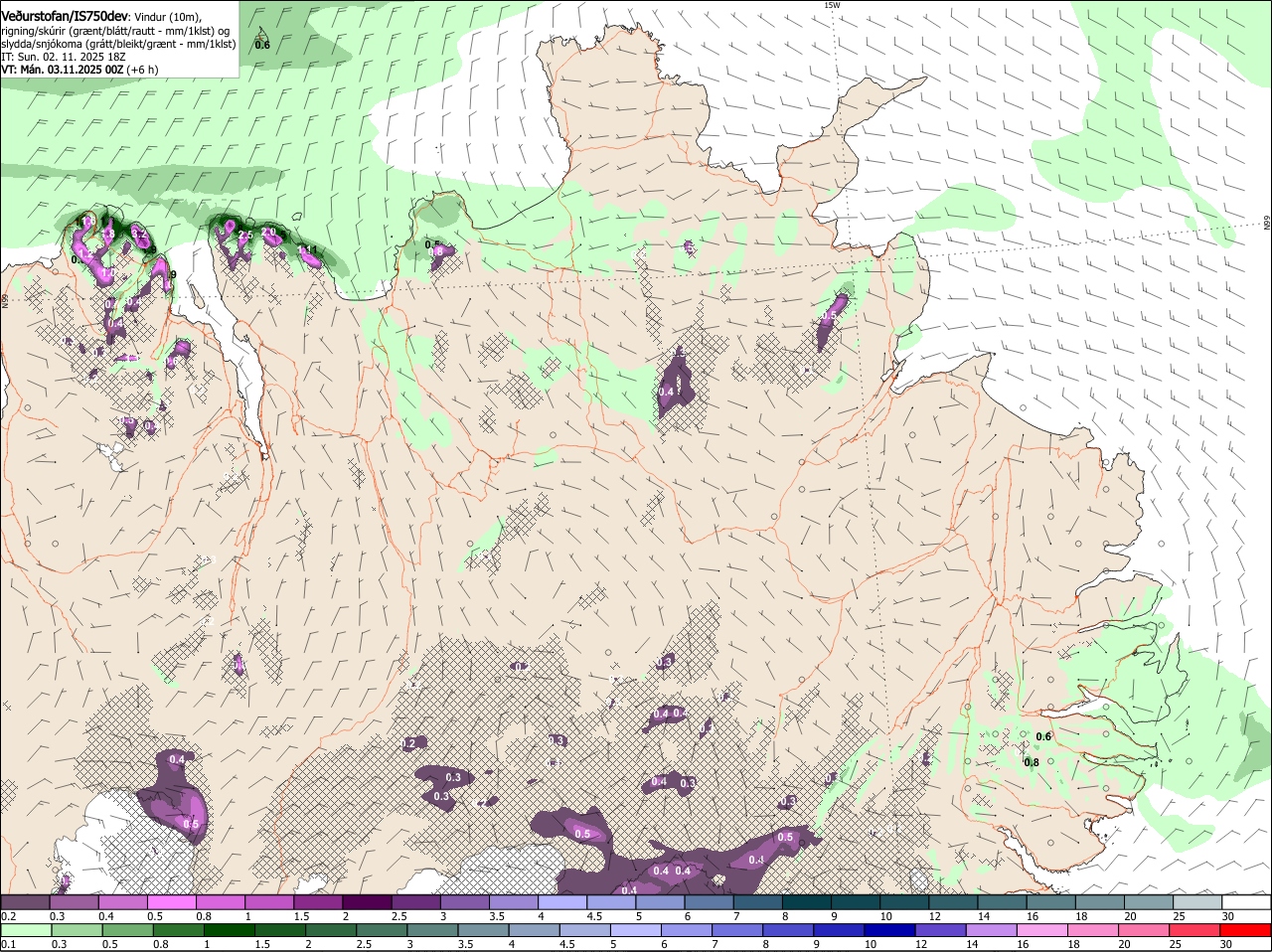Click the '15W' longitude label

tap(832, 5)
